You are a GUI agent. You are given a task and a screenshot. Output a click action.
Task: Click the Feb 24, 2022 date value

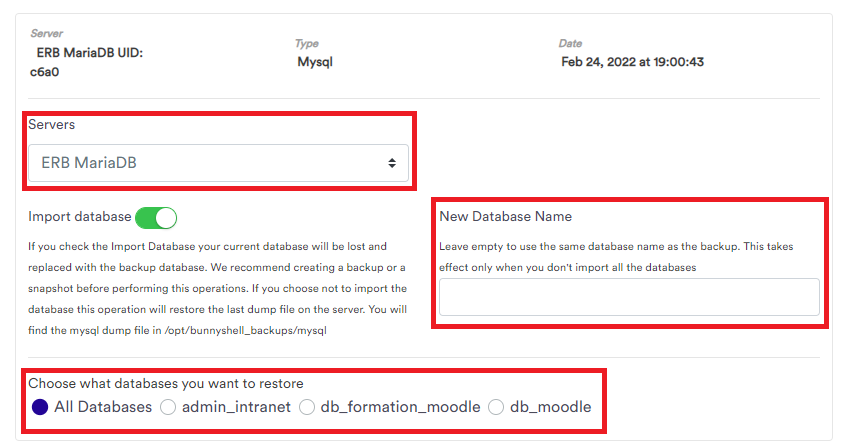(x=632, y=62)
